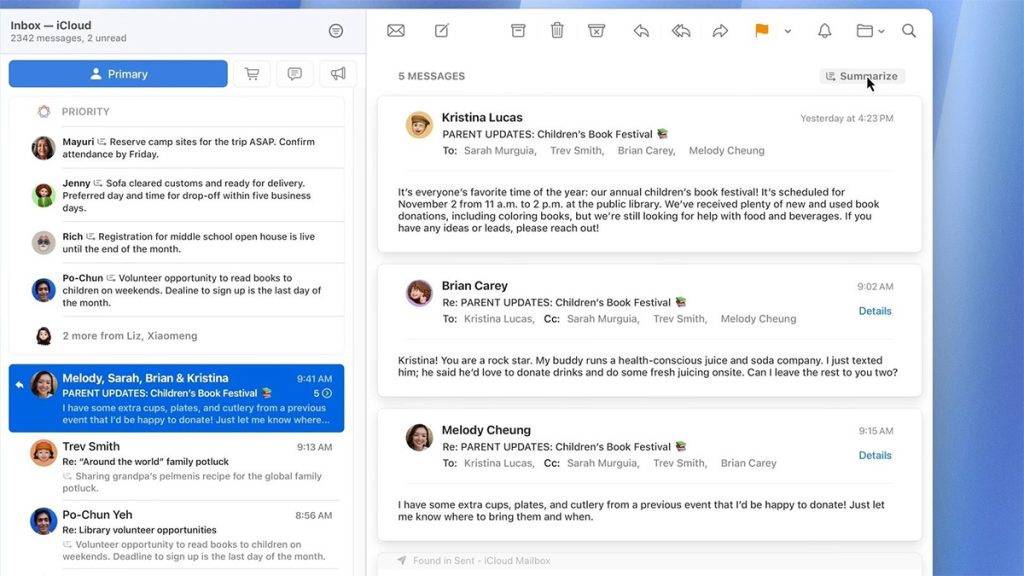Reply to the selected message
Viewport: 1024px width, 576px height.
[x=641, y=30]
